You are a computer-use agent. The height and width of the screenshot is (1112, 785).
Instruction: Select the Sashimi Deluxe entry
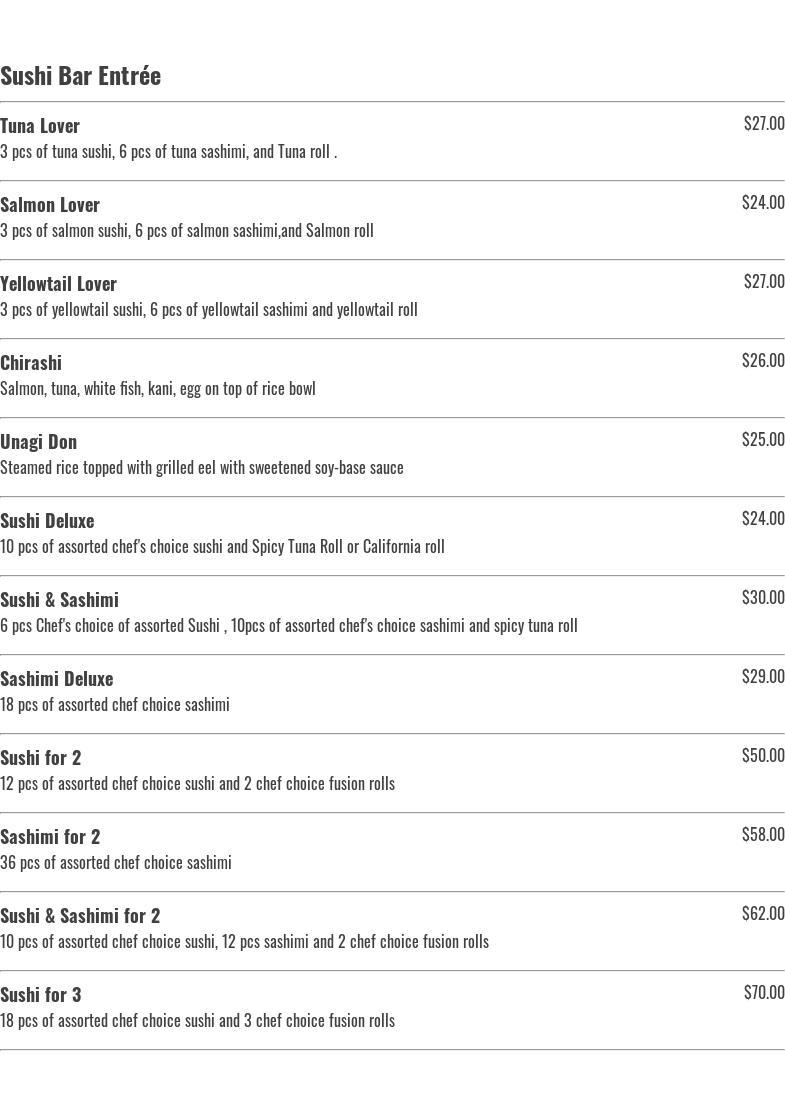click(x=57, y=679)
